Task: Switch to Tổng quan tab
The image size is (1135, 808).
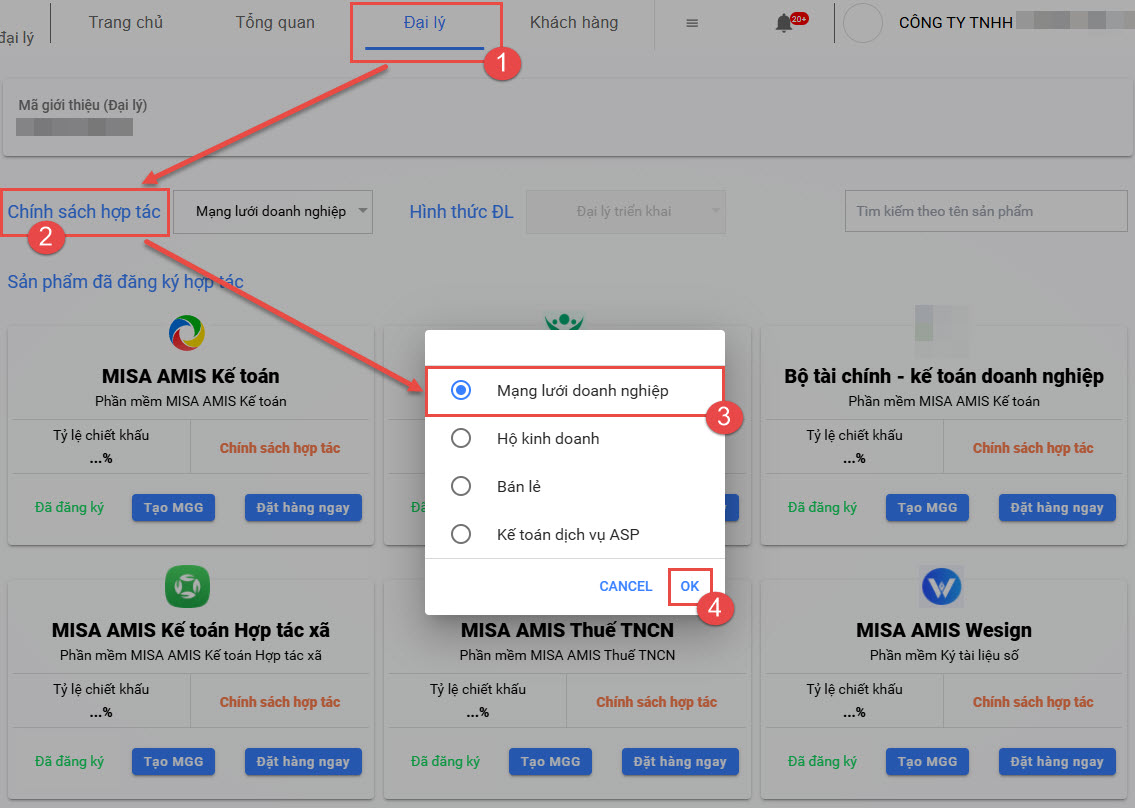Action: [275, 22]
